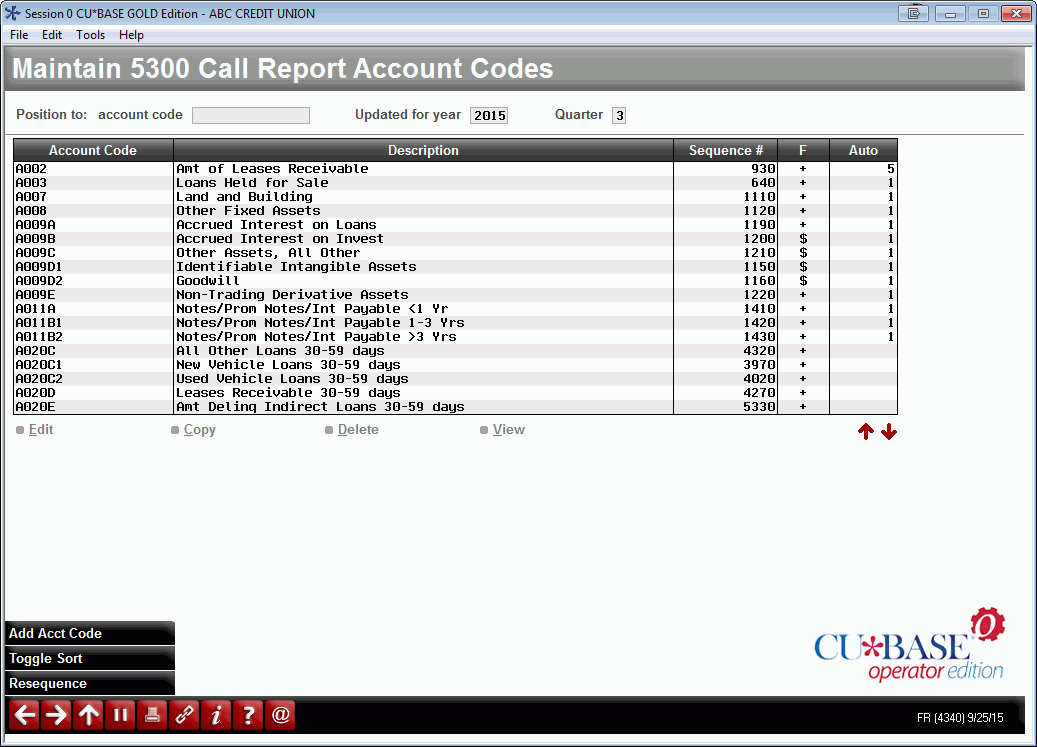1037x747 pixels.
Task: Select Used Vehicle Loans 30-59 days row
Action: click(x=455, y=379)
